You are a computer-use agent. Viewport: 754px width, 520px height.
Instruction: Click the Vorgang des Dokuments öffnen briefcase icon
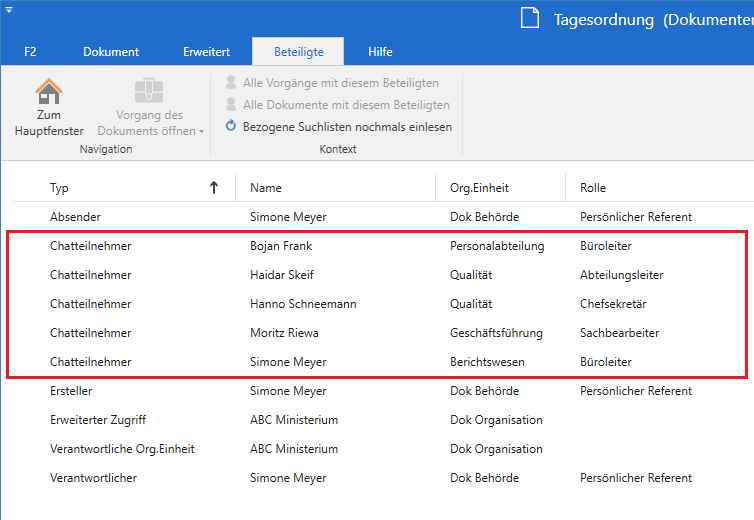coord(150,91)
